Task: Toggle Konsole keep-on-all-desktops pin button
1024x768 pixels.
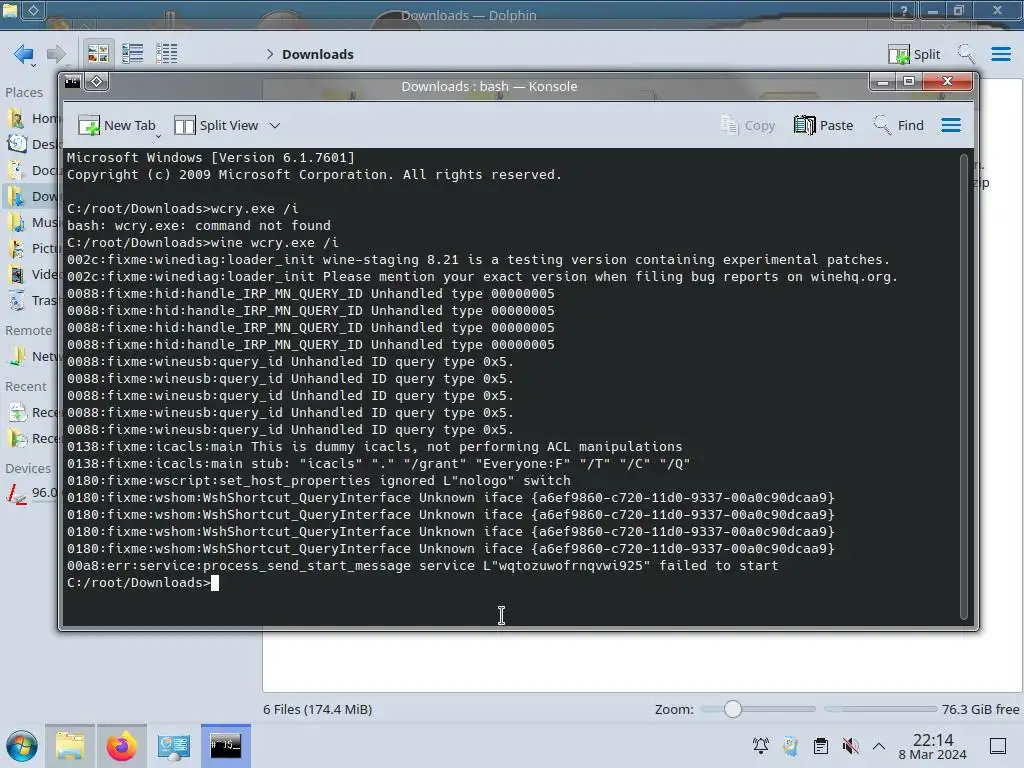Action: 97,82
